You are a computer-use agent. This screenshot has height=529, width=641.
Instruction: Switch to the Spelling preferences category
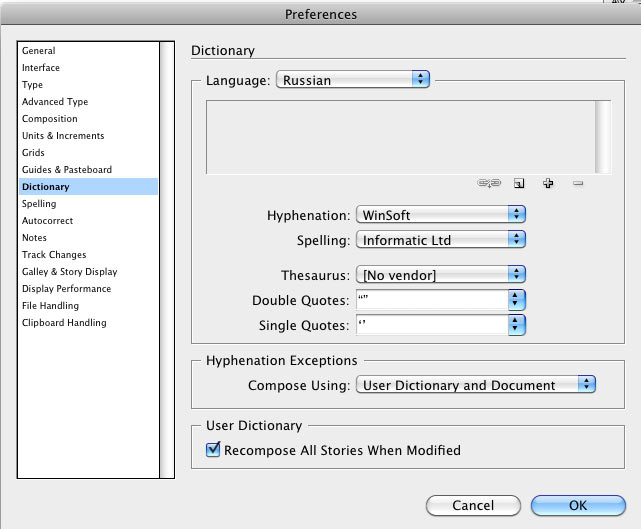click(39, 204)
